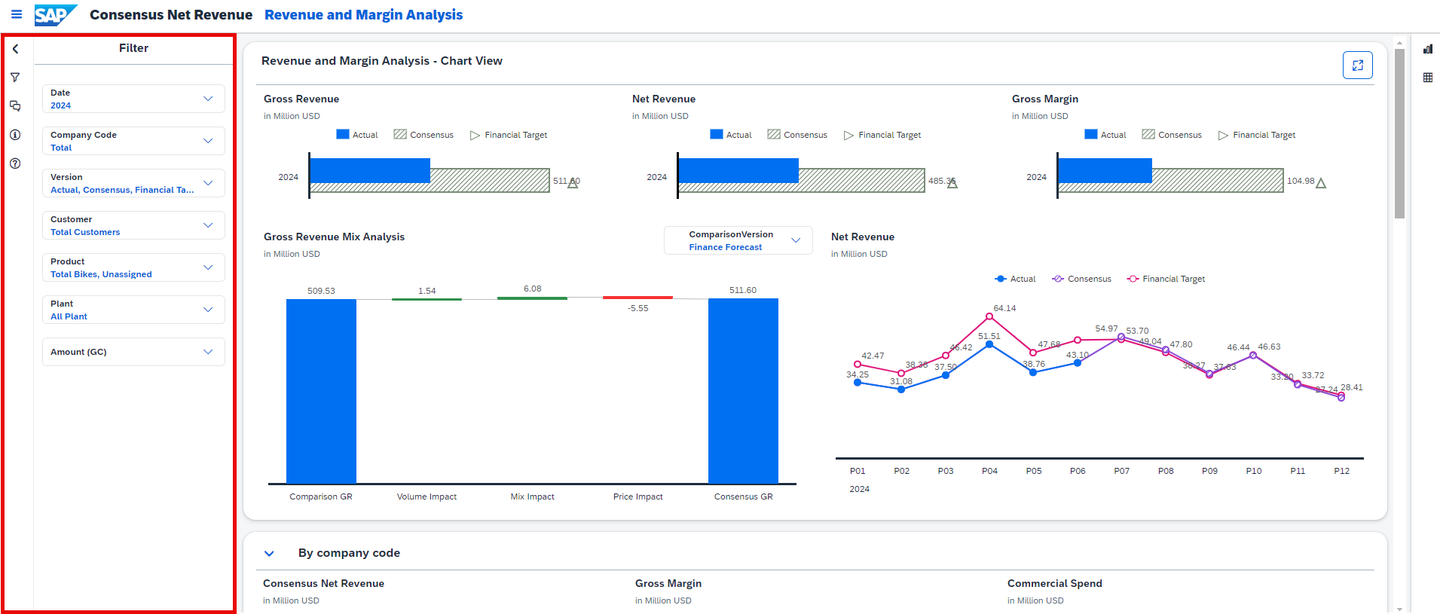Open the Version filter dropdown
The width and height of the screenshot is (1440, 614).
pos(134,183)
